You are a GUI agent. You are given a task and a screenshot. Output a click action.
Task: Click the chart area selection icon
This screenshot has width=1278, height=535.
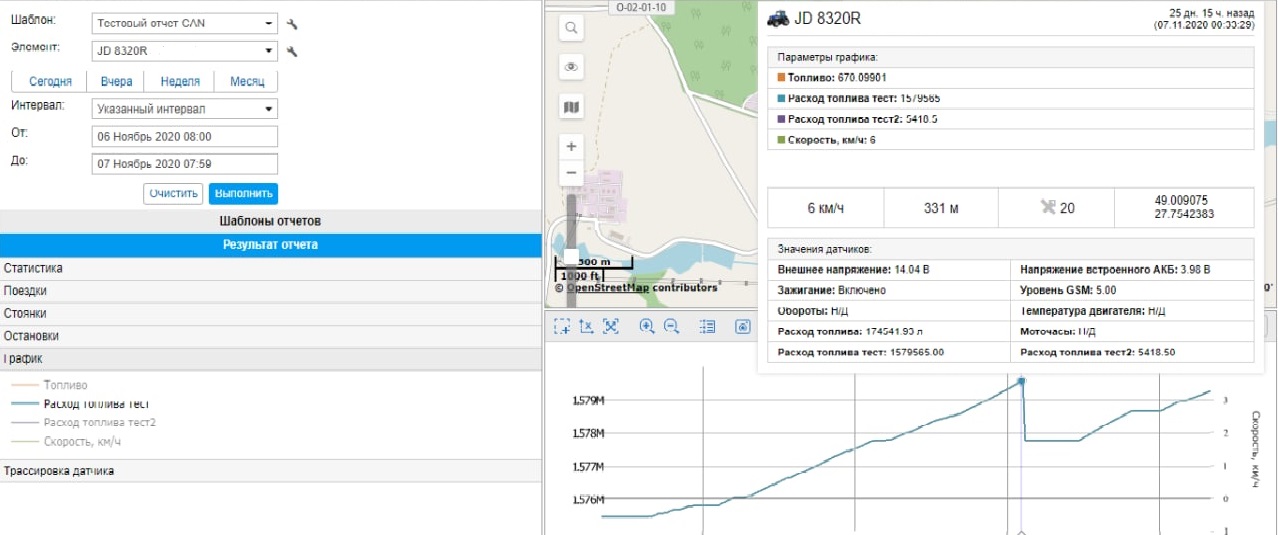click(x=563, y=326)
